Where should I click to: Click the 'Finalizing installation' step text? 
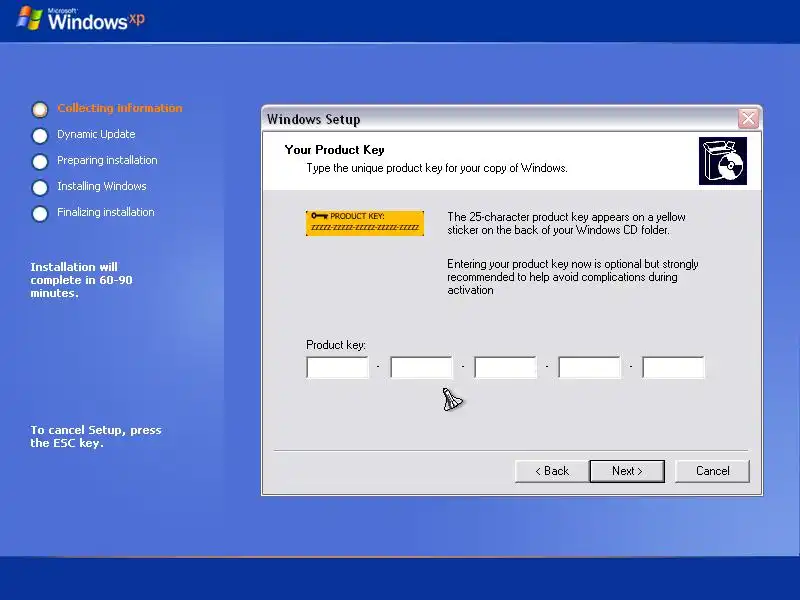pyautogui.click(x=106, y=212)
